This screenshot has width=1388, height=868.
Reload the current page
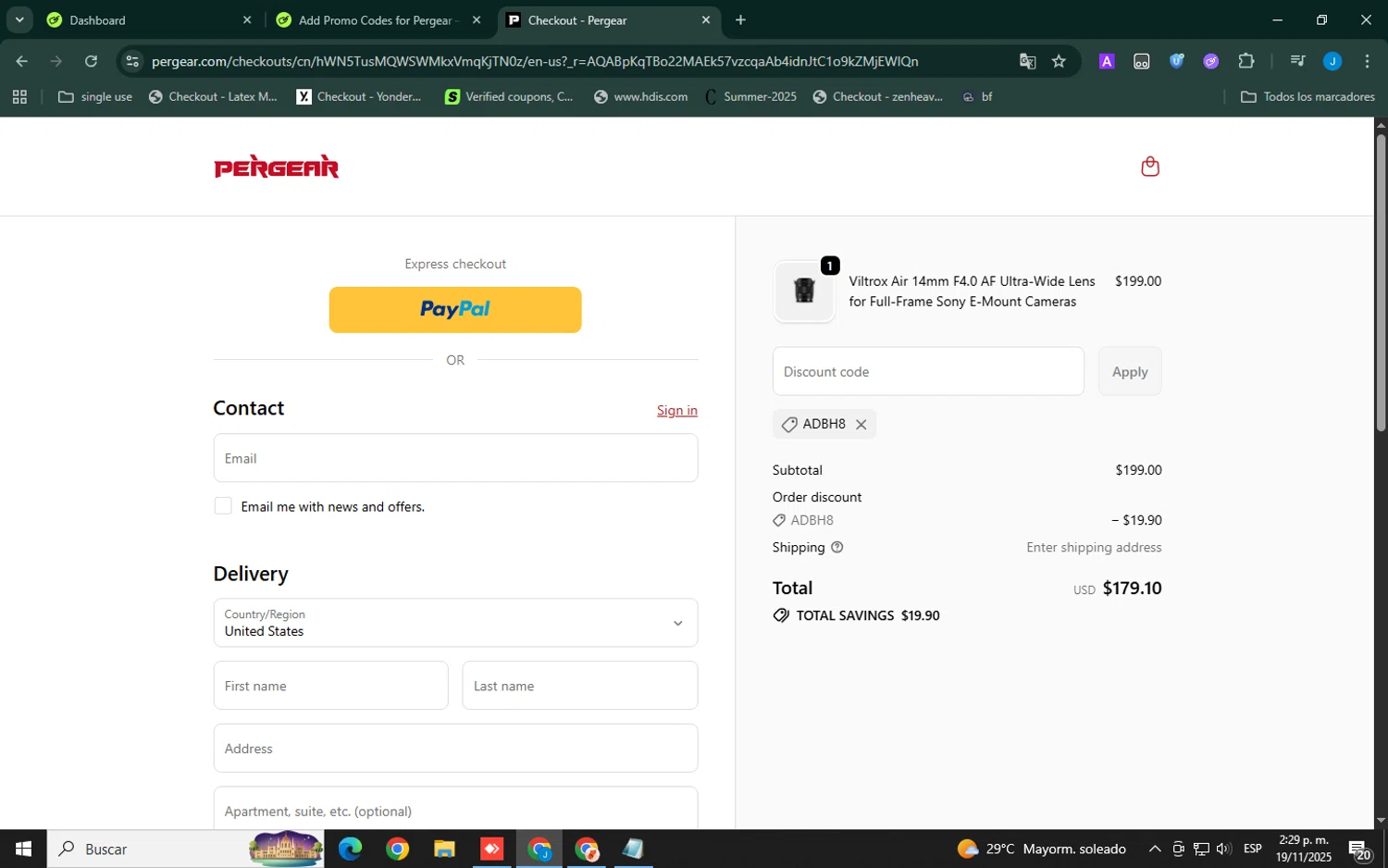(x=91, y=62)
